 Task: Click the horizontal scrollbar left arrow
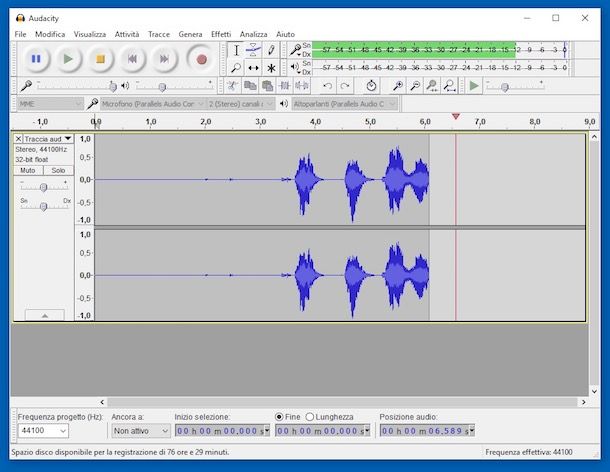(x=102, y=402)
